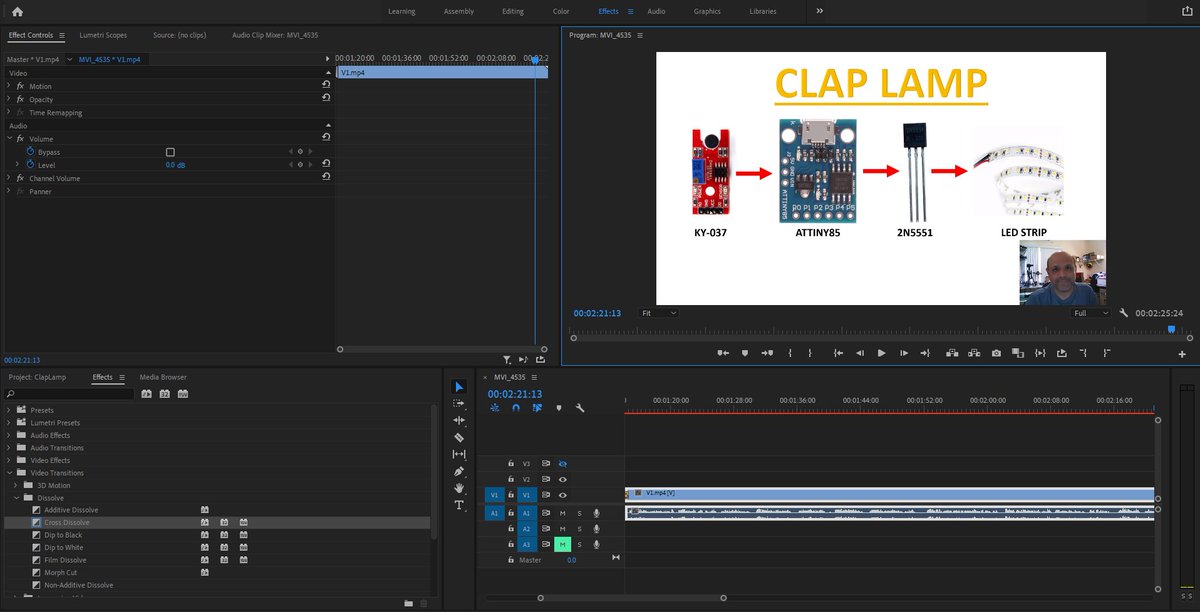The width and height of the screenshot is (1200, 612).
Task: Filter effects by YUV Effects icon
Action: pyautogui.click(x=183, y=394)
